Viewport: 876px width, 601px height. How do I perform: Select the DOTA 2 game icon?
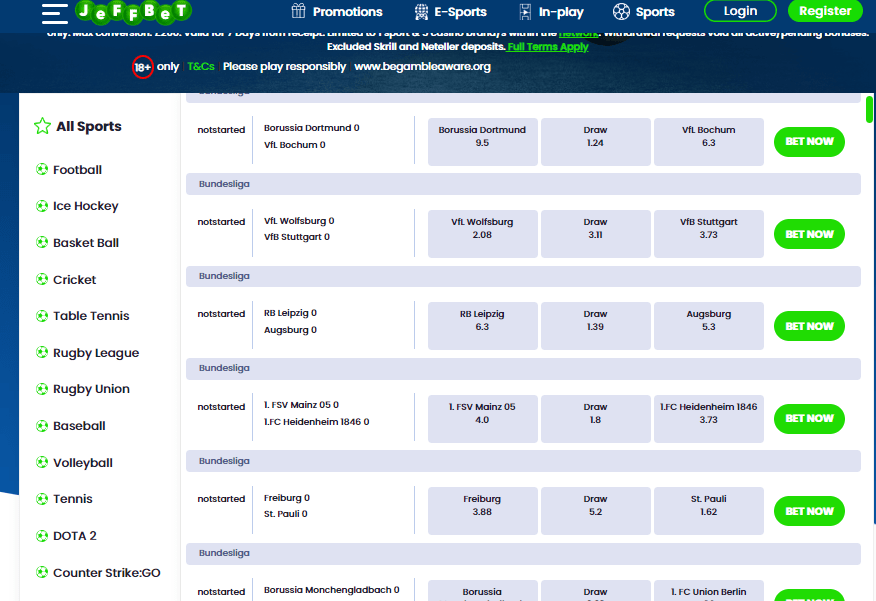pos(43,536)
